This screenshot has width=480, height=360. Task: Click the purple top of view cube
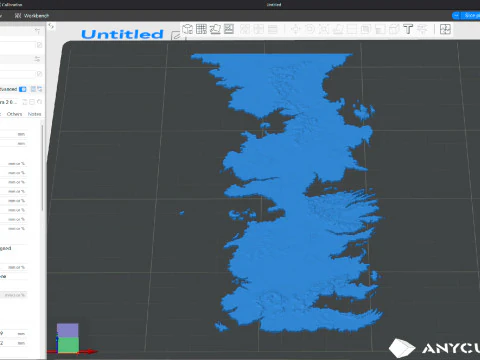tap(68, 330)
